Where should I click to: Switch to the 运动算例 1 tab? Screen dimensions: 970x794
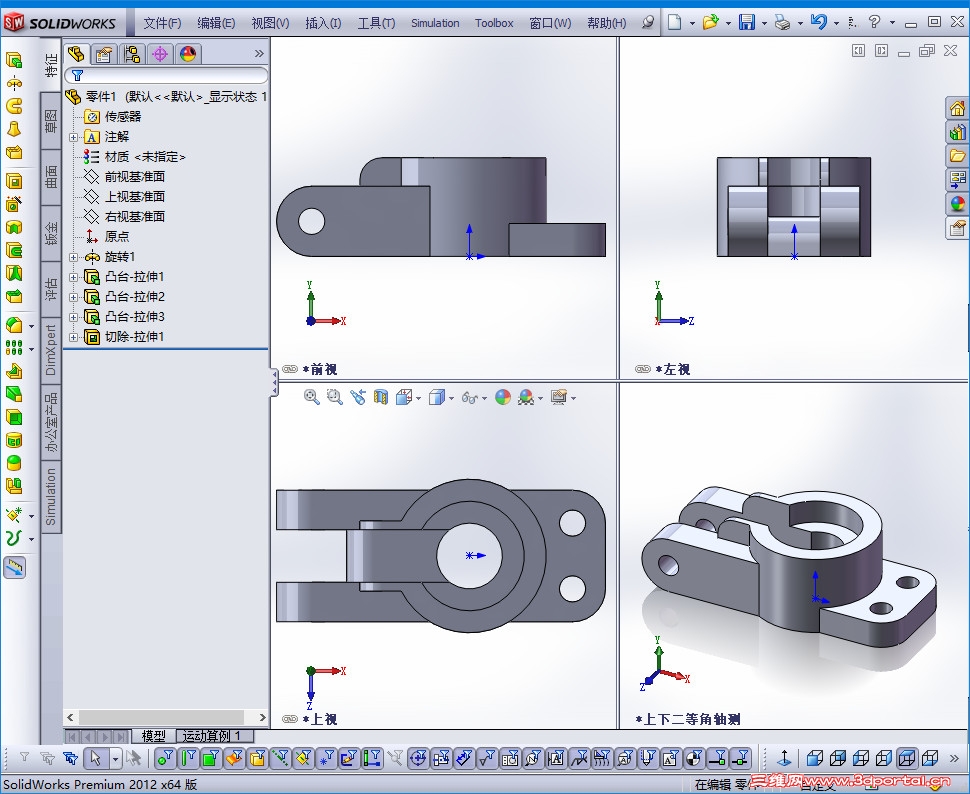coord(215,736)
